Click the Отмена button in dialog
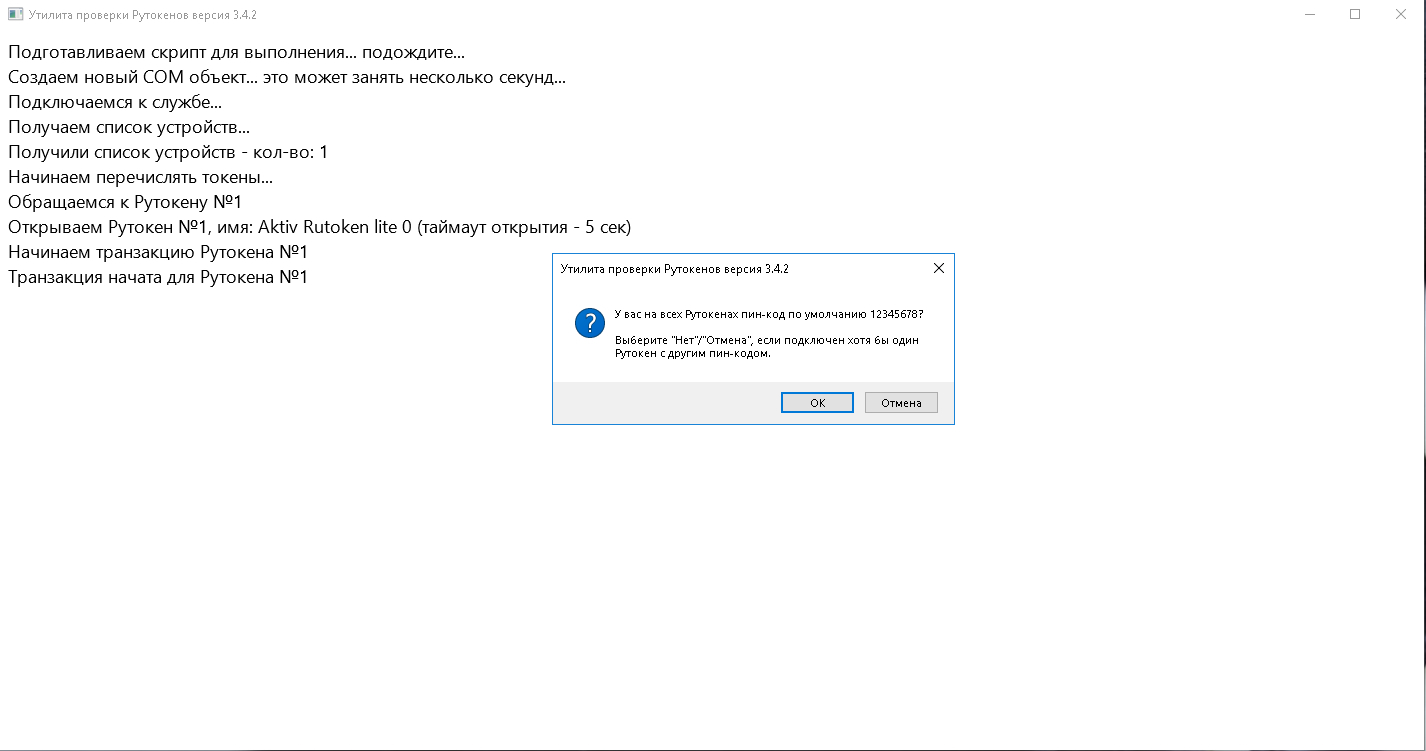The height and width of the screenshot is (751, 1426). [901, 402]
